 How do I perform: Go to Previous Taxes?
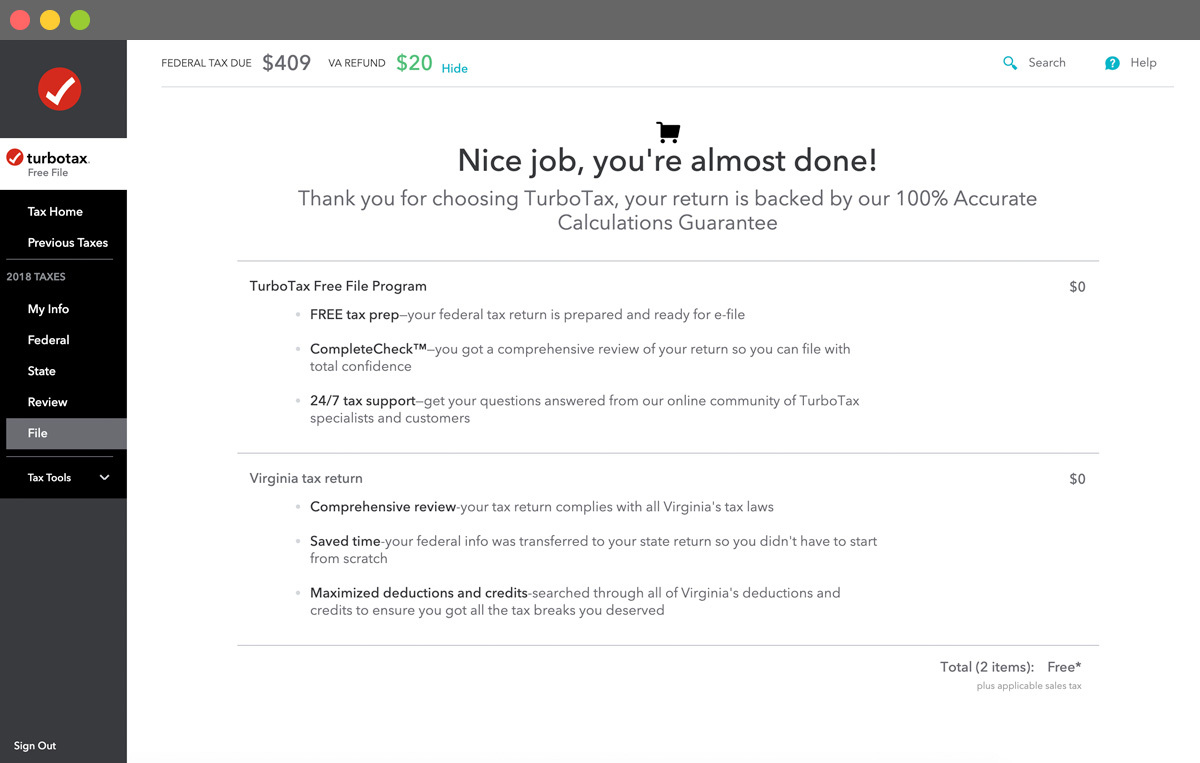click(67, 243)
